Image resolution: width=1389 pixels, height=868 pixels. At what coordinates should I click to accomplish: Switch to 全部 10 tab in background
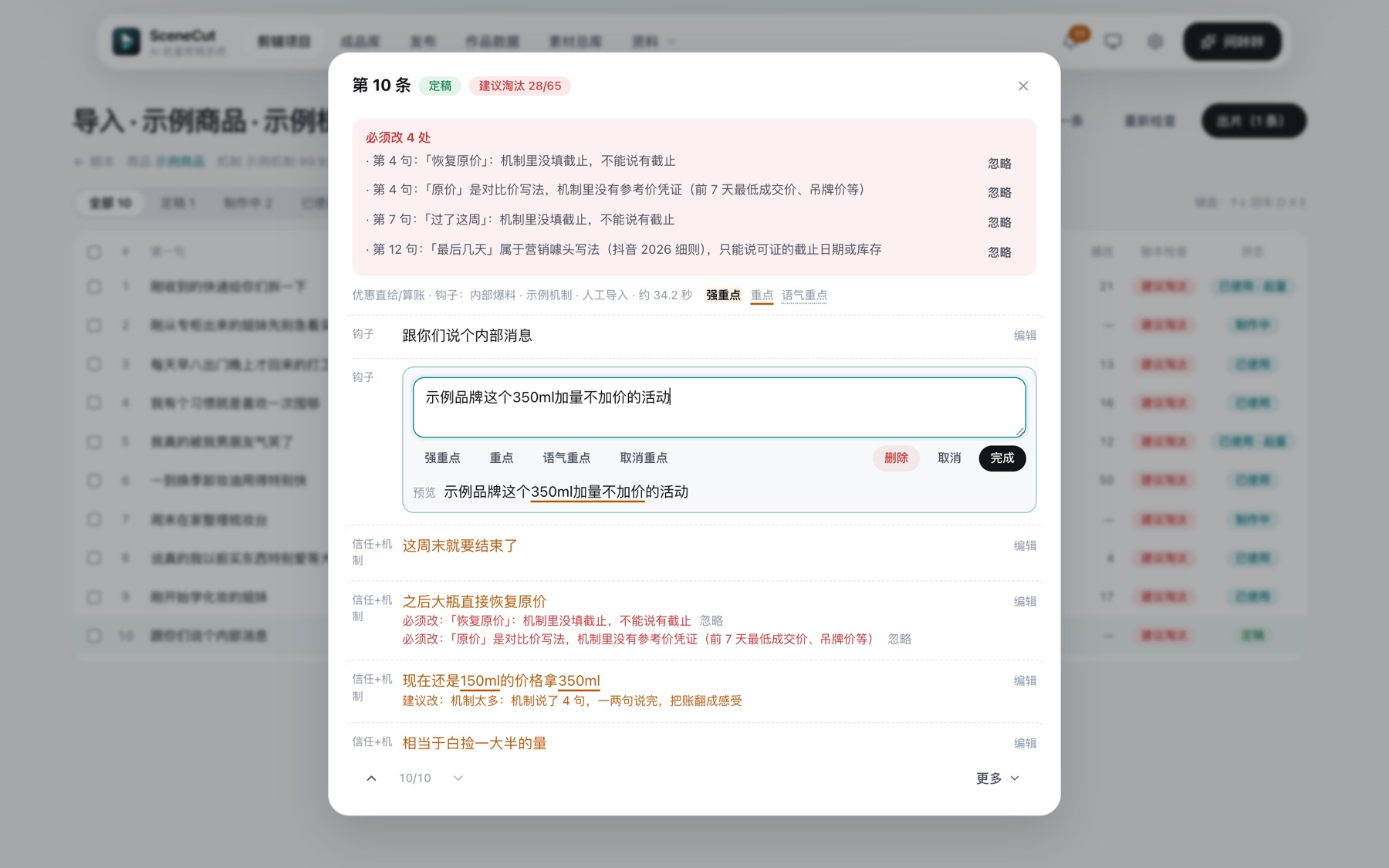(110, 203)
